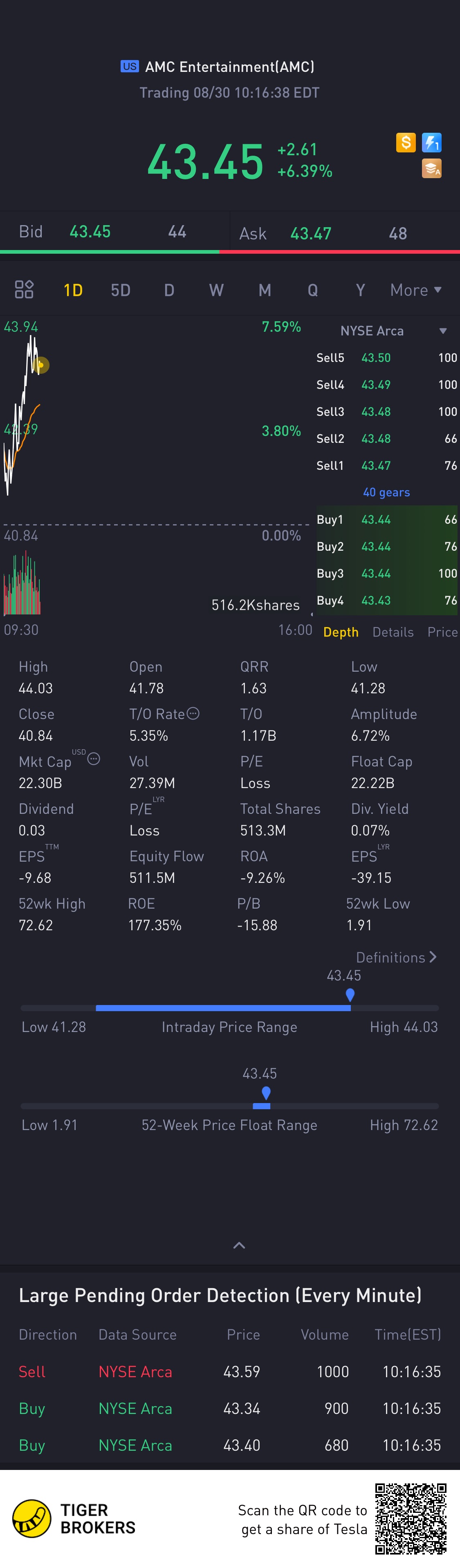Tap the Sell1 43.47 order row

386,466
